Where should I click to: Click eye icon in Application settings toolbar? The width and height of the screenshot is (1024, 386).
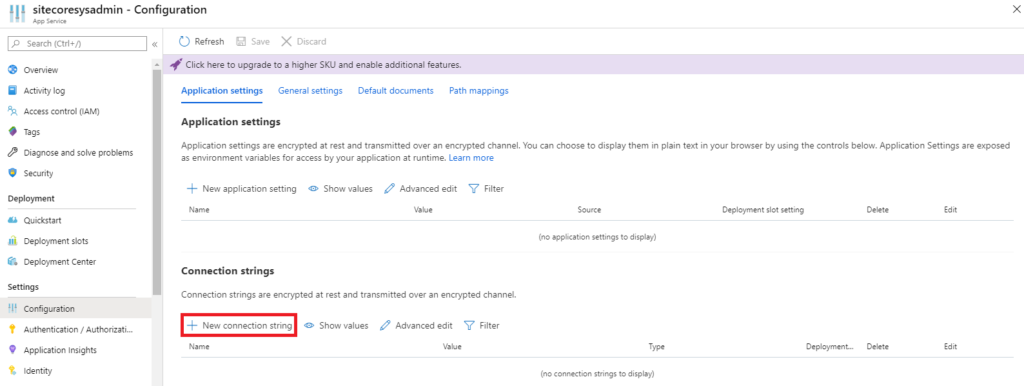pos(313,189)
